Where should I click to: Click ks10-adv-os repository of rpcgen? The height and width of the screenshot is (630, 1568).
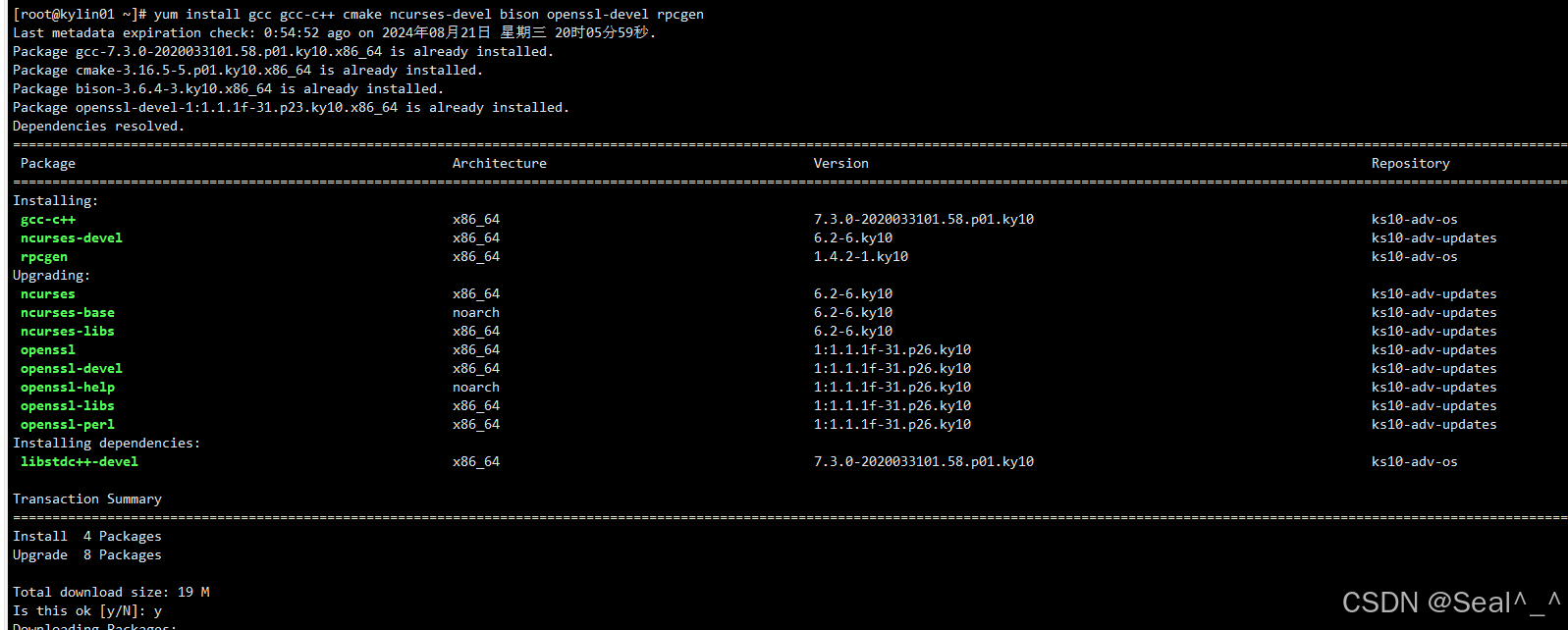(x=1415, y=257)
